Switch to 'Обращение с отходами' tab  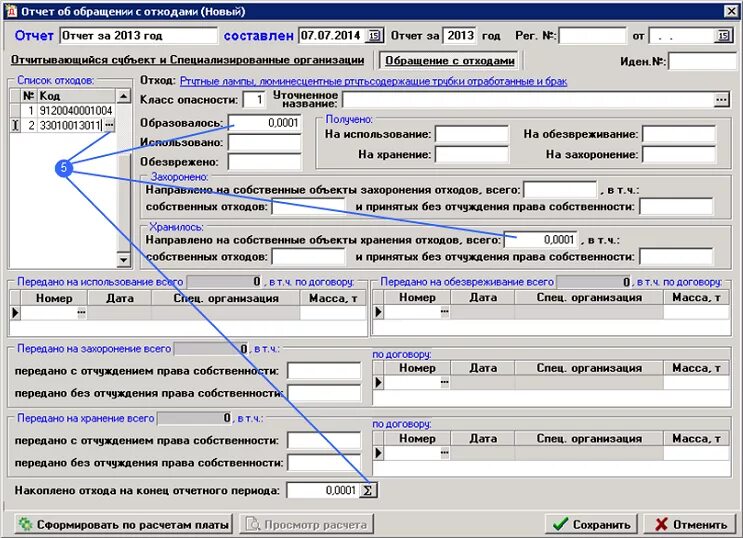[449, 61]
